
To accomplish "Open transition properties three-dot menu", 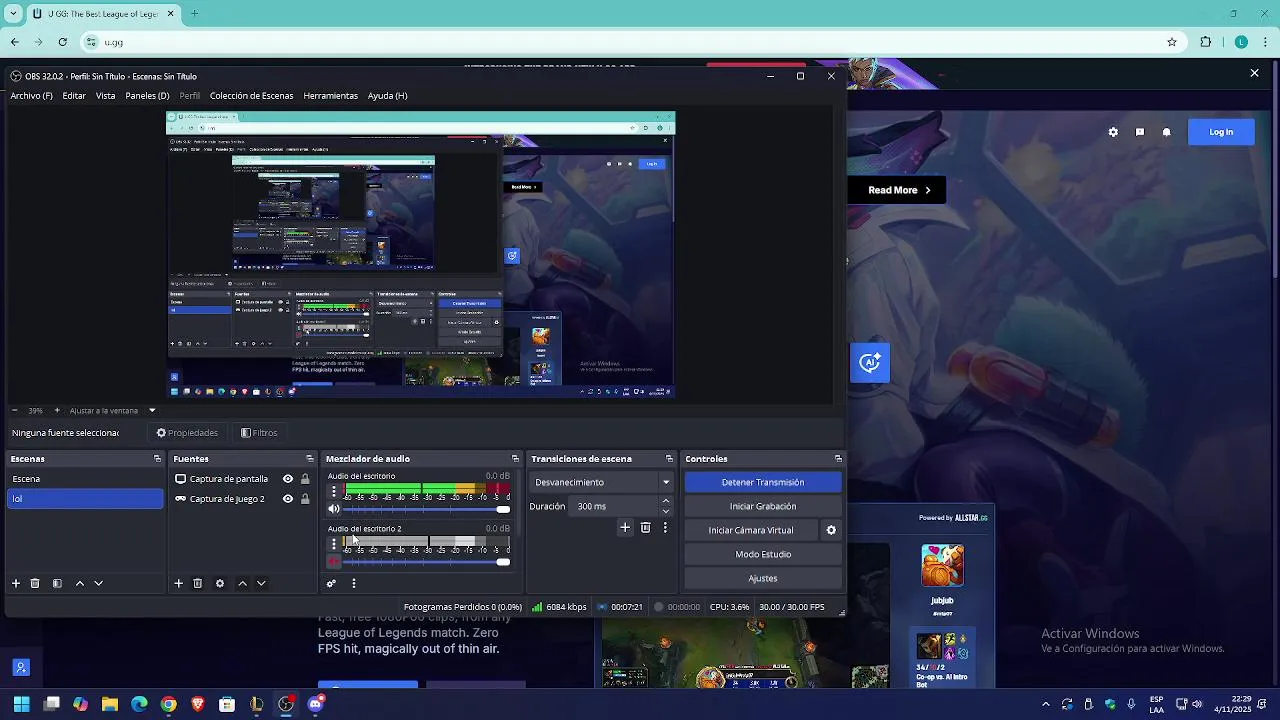I will (x=665, y=527).
